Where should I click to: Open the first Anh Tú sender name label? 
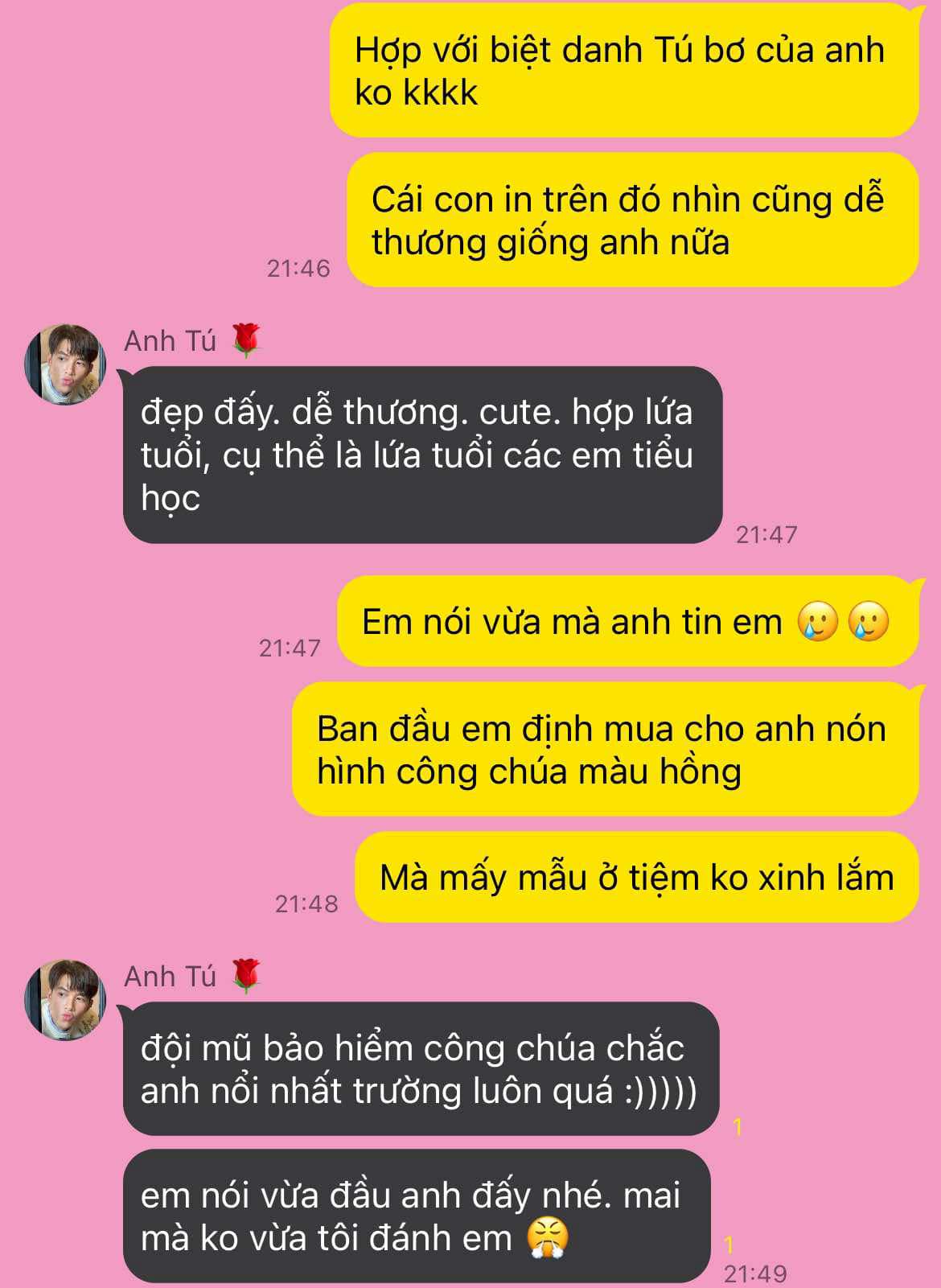(x=170, y=341)
